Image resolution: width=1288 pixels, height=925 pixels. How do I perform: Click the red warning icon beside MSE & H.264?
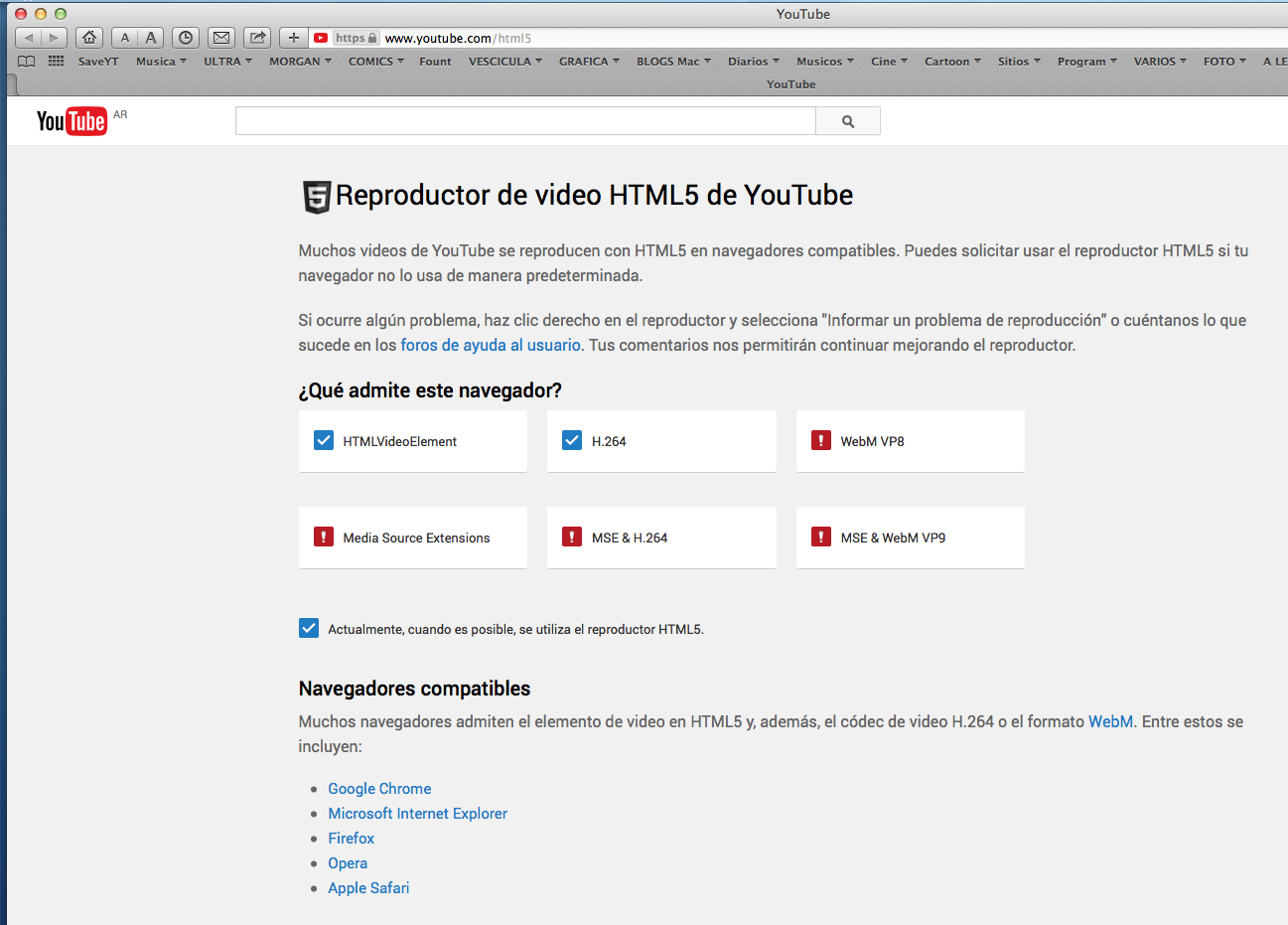pos(572,537)
